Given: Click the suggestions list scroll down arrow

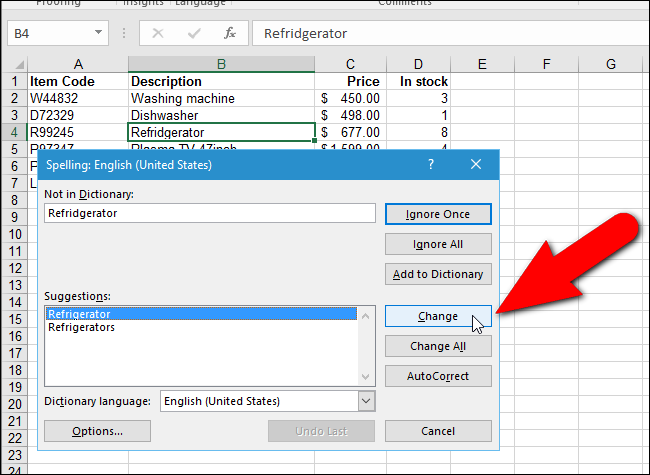Looking at the screenshot, I should point(366,376).
